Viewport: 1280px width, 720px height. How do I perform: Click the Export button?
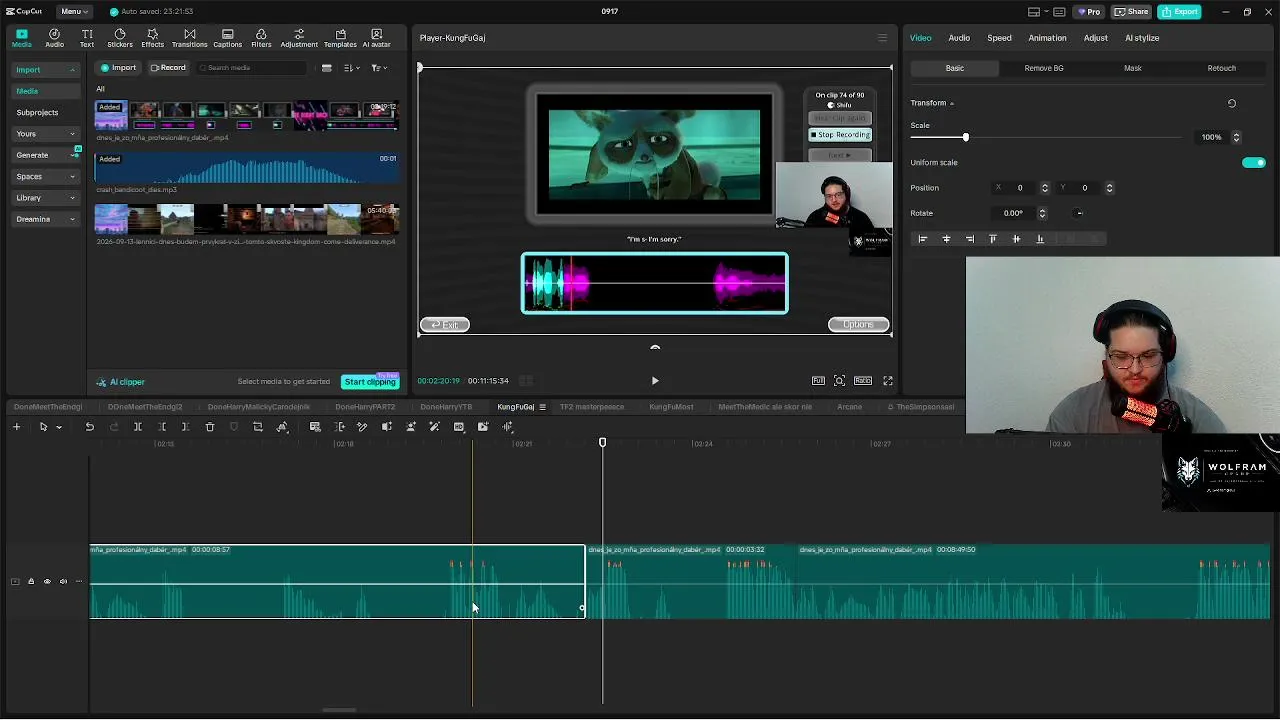coord(1180,12)
